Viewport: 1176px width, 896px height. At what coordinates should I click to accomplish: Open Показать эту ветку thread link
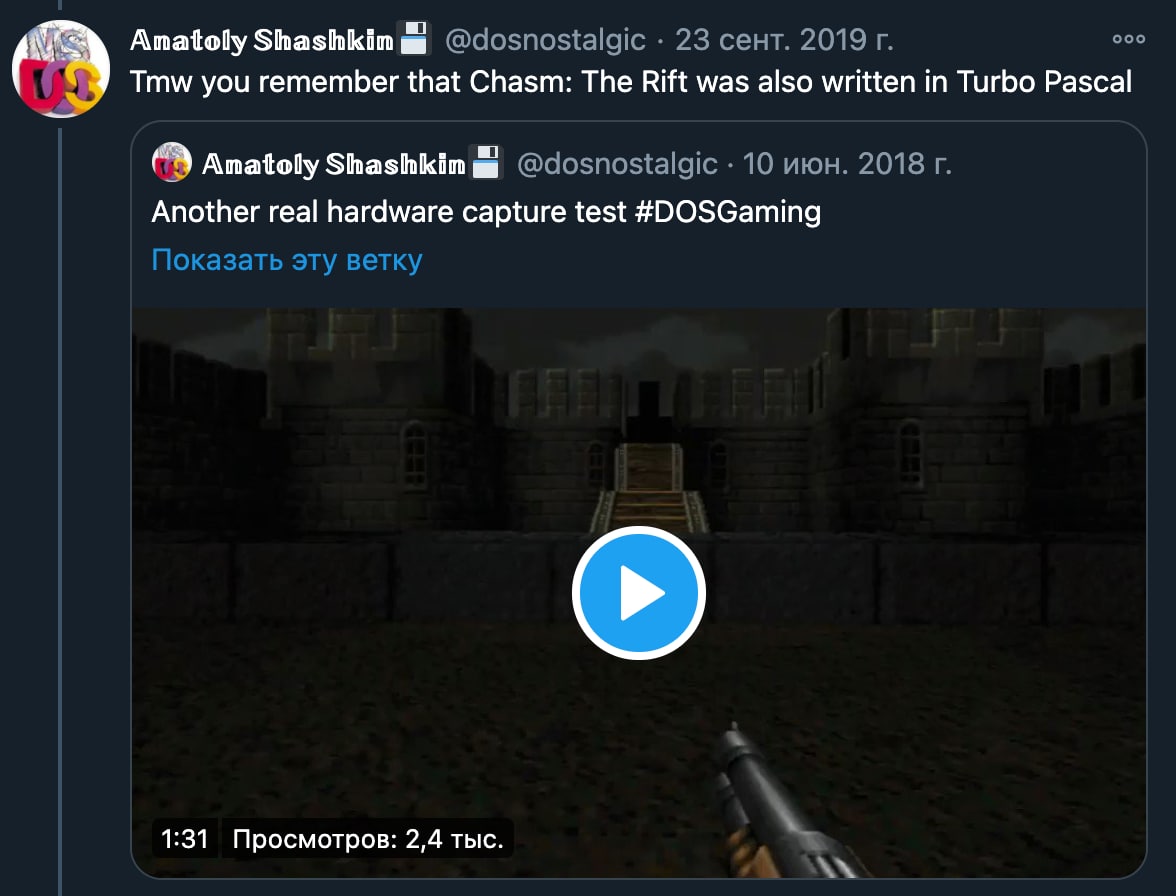287,260
